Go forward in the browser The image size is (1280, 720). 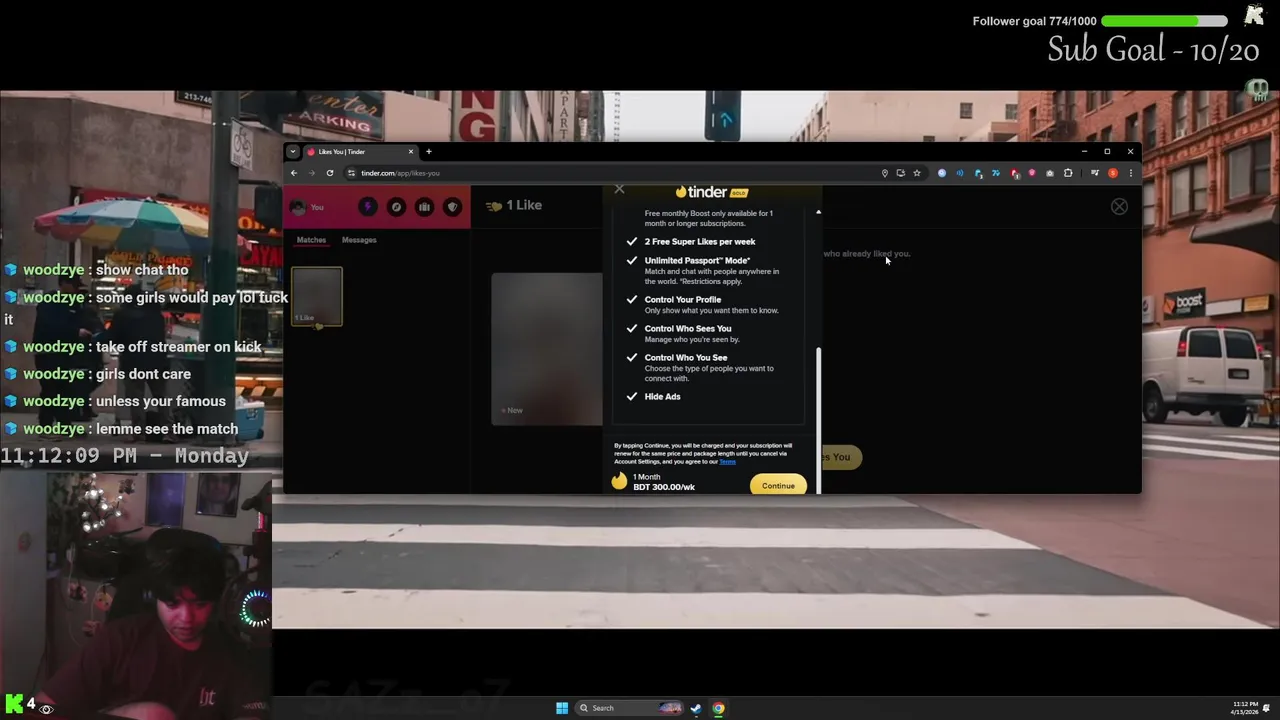312,173
